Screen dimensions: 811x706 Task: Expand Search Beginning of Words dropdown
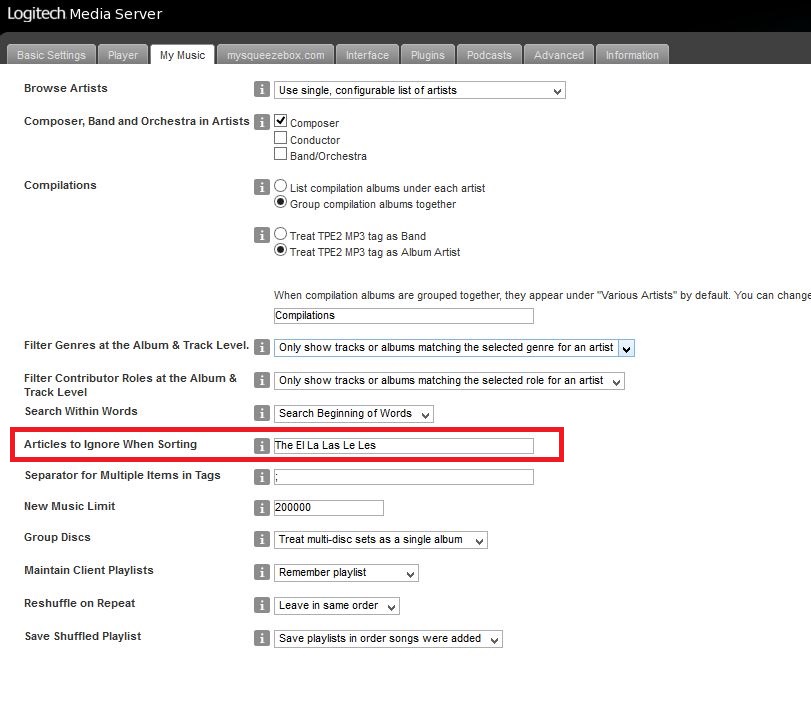[354, 414]
